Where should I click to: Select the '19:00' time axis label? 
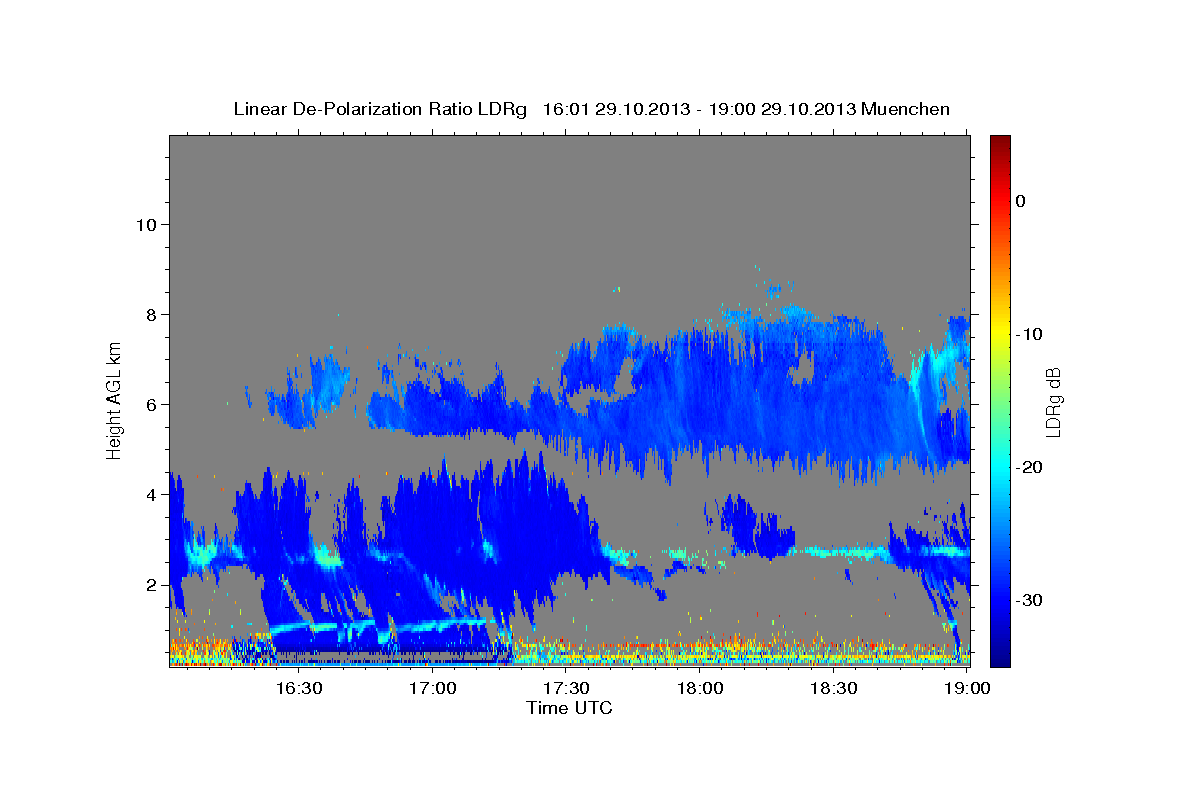click(x=967, y=688)
